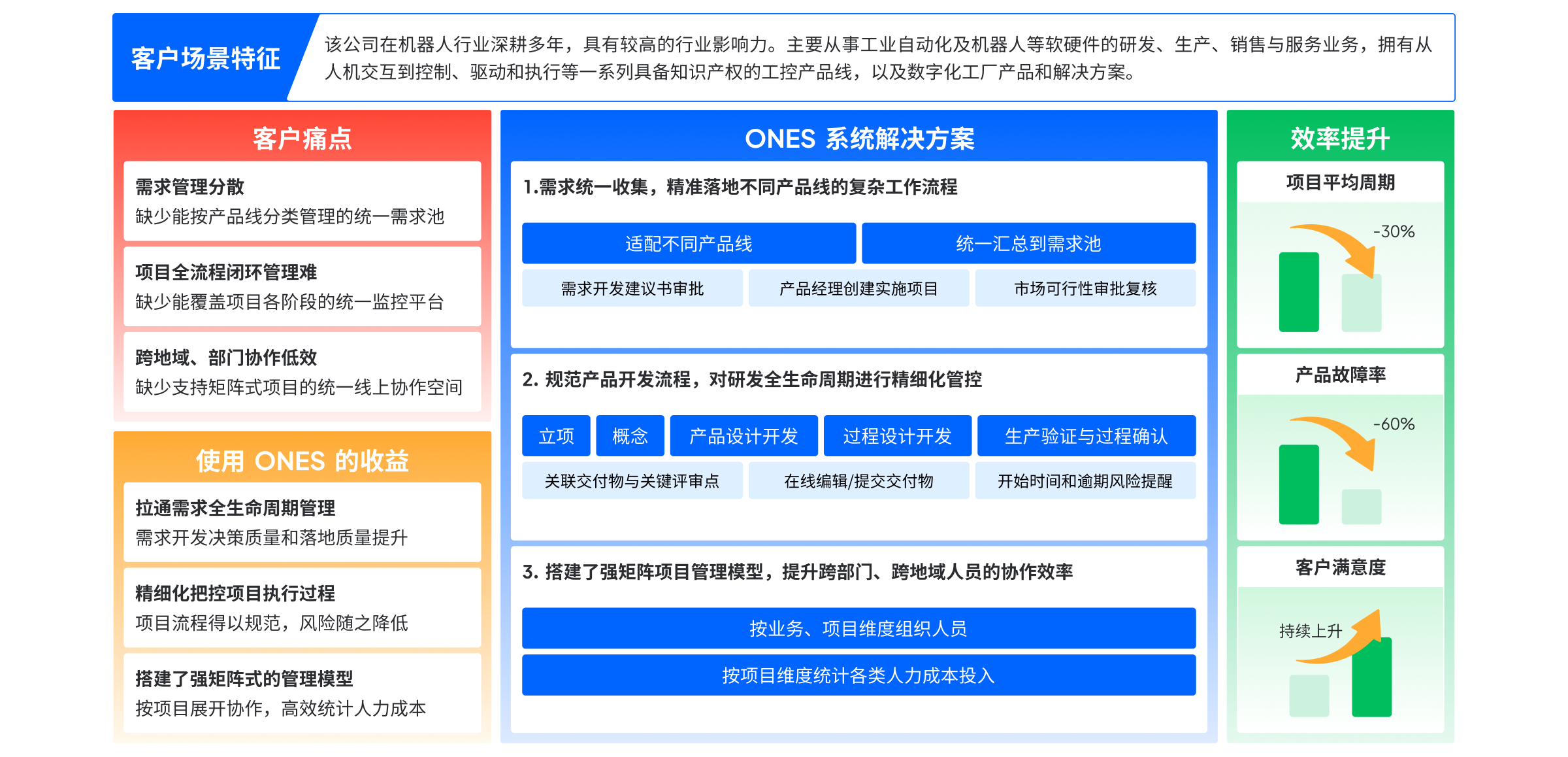The width and height of the screenshot is (1568, 757).
Task: Click the 使用 ONES 的收益 section title
Action: click(302, 461)
